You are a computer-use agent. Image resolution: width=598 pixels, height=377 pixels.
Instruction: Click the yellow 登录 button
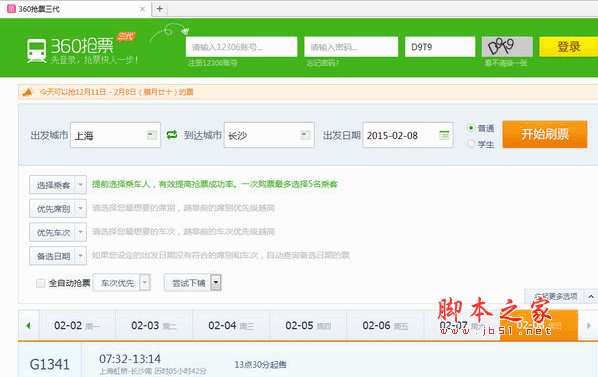[569, 47]
